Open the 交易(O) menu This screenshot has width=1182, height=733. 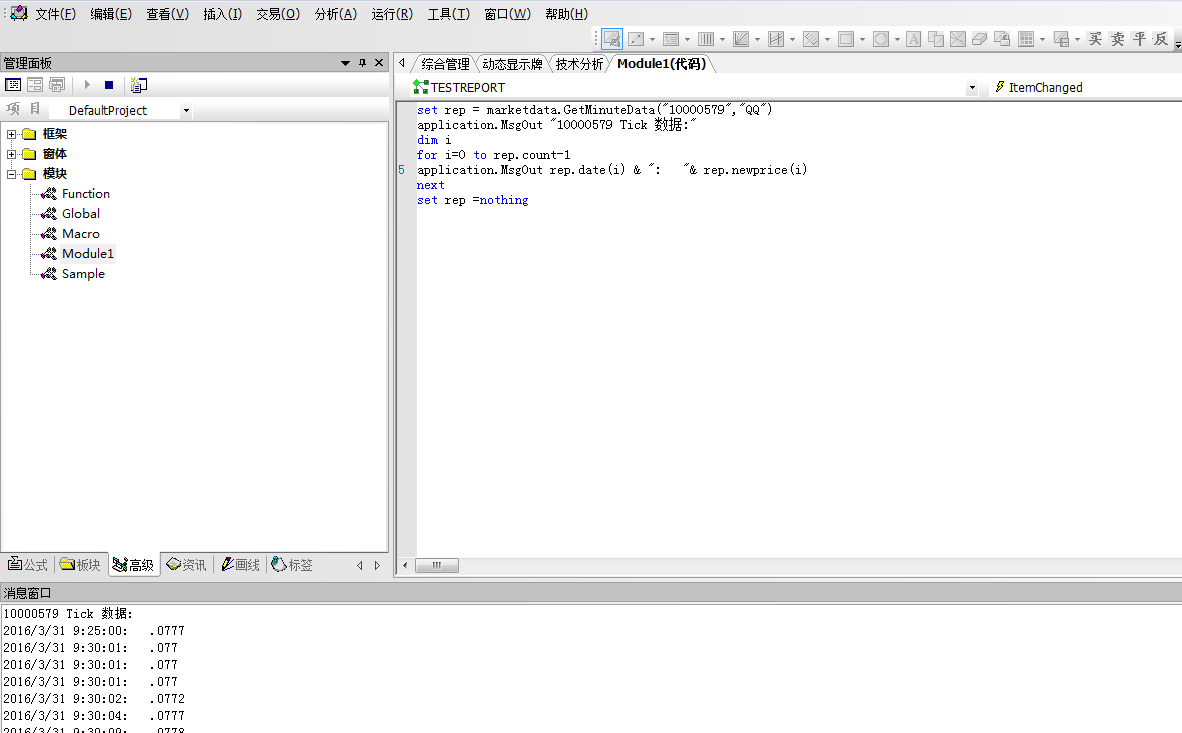click(x=278, y=14)
